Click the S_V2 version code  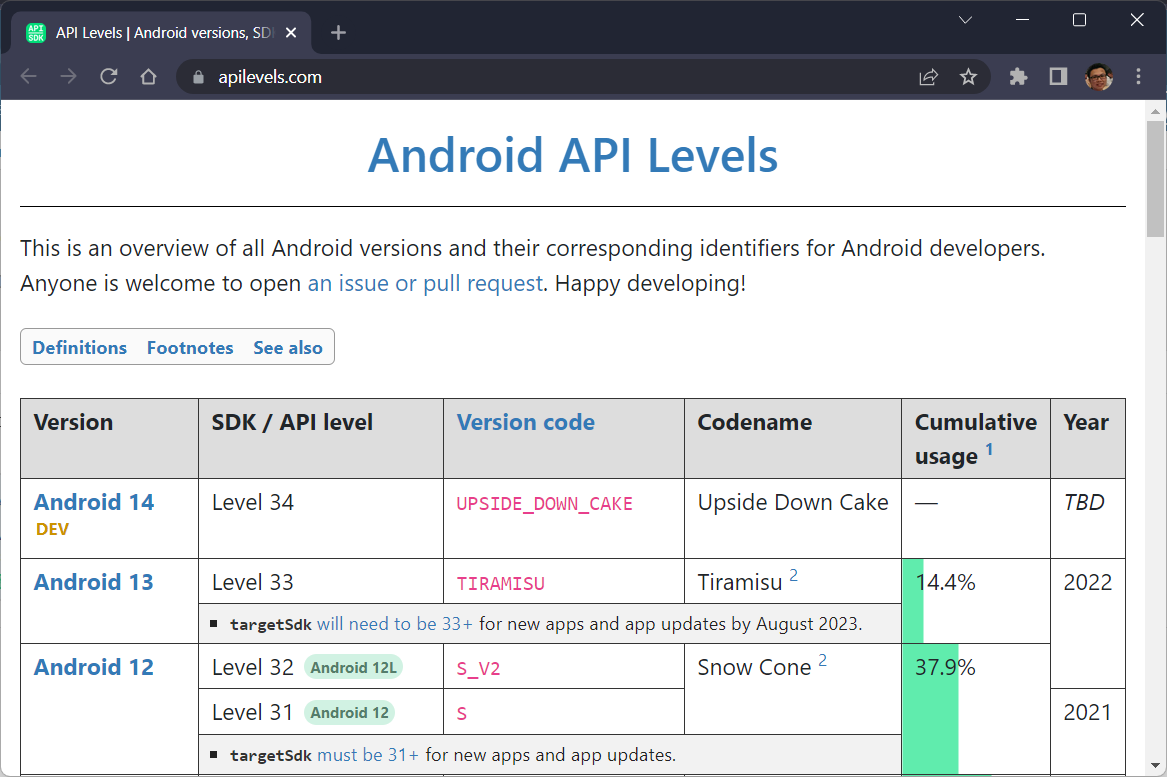(479, 668)
